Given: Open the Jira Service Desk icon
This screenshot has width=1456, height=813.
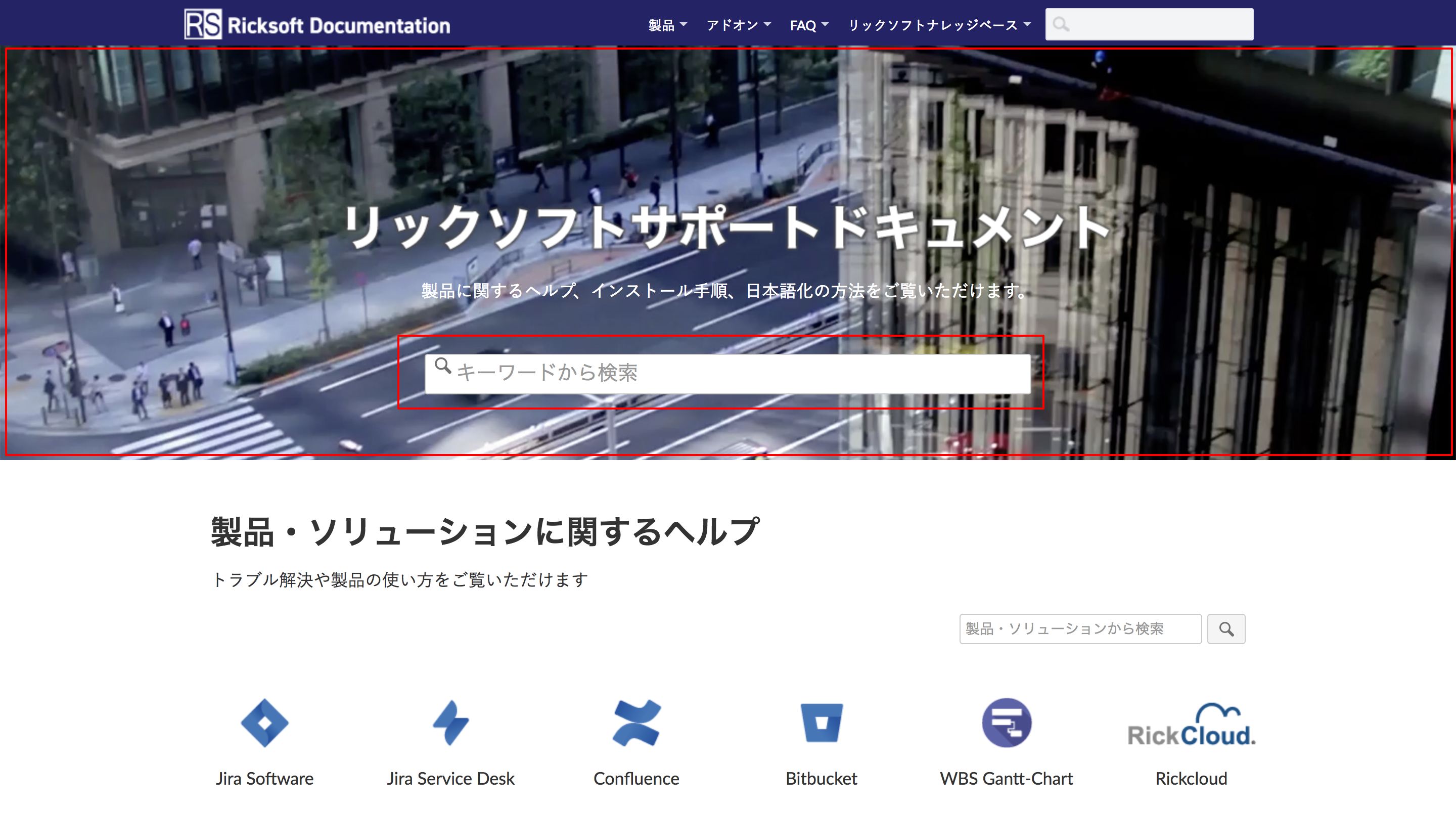Looking at the screenshot, I should (450, 723).
